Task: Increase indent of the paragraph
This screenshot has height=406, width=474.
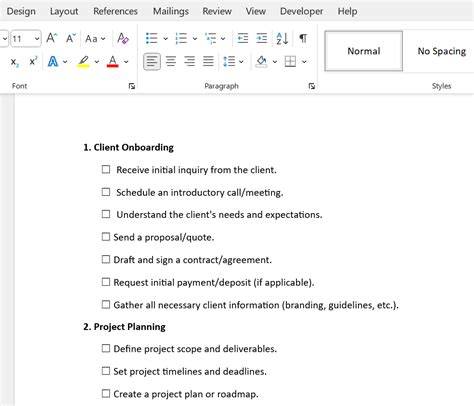Action: [x=262, y=38]
